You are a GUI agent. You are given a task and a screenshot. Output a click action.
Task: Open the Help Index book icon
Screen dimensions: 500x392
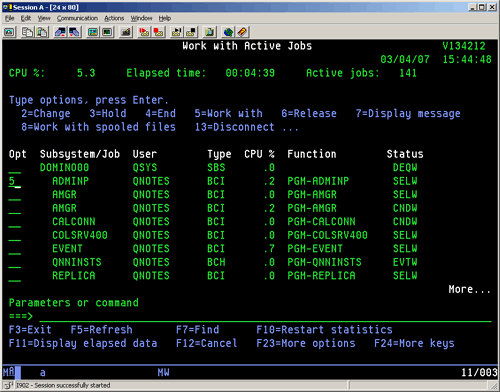243,32
